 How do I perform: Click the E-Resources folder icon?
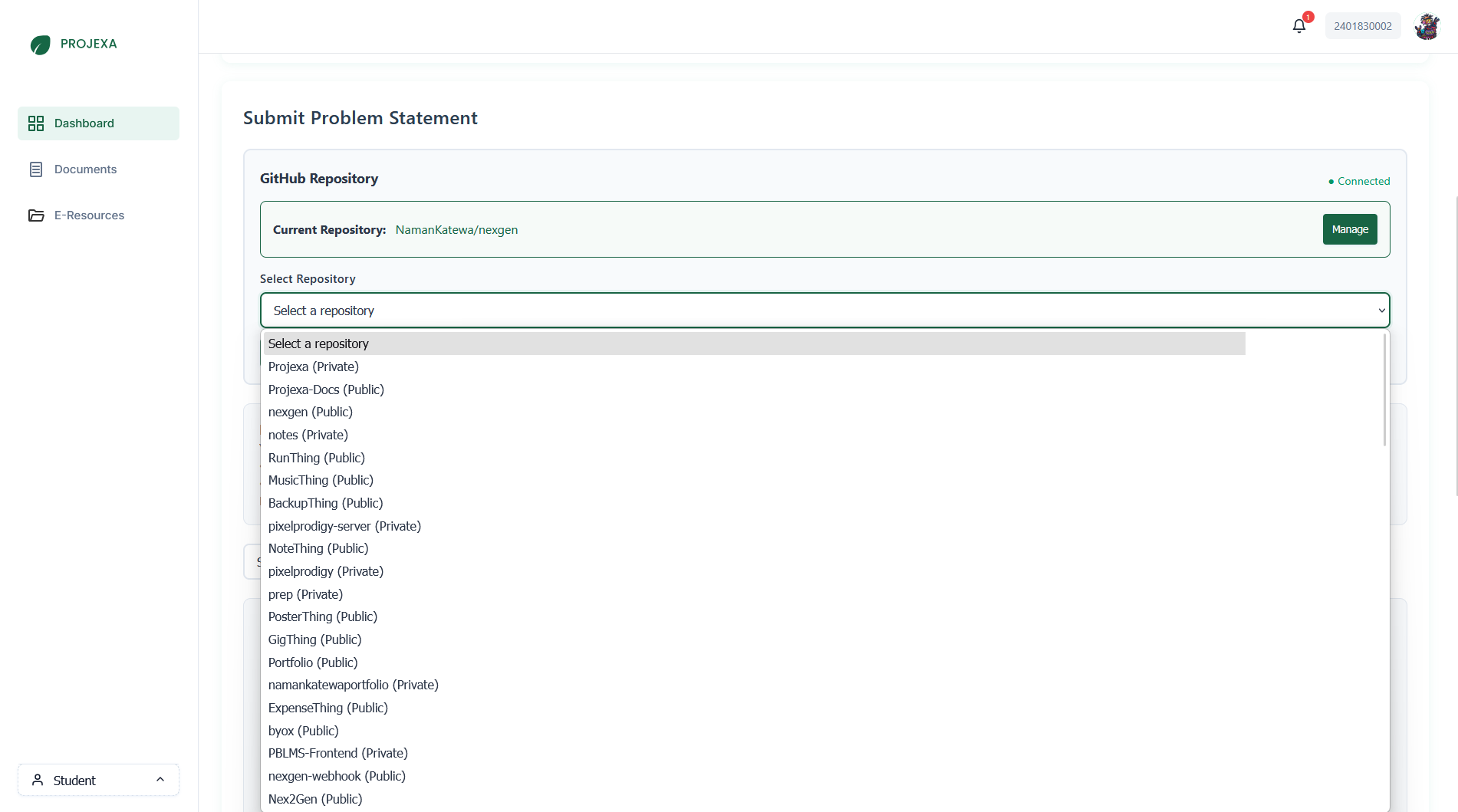[x=36, y=215]
